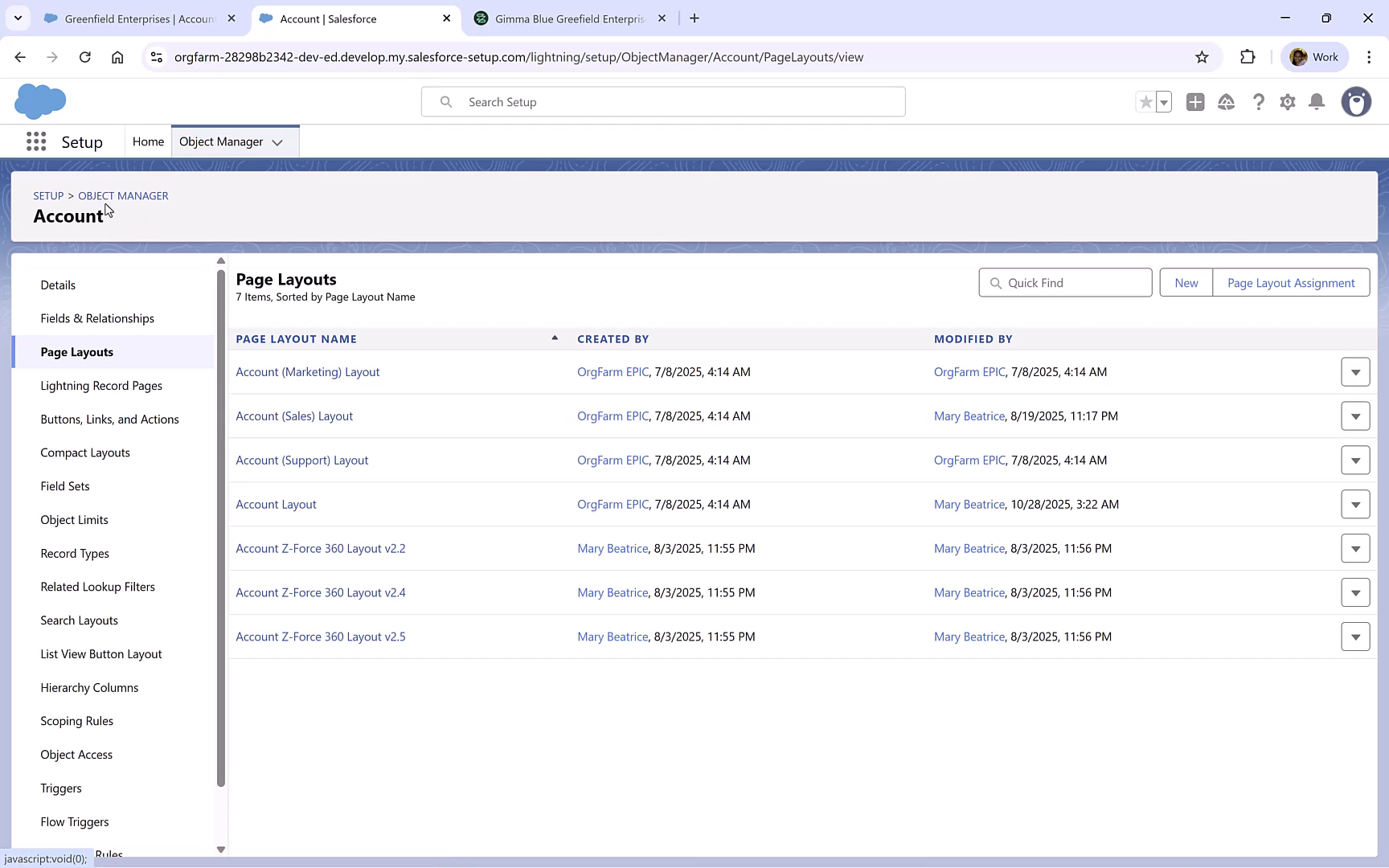The height and width of the screenshot is (868, 1389).
Task: Open the App Launcher waffle icon
Action: tap(35, 141)
